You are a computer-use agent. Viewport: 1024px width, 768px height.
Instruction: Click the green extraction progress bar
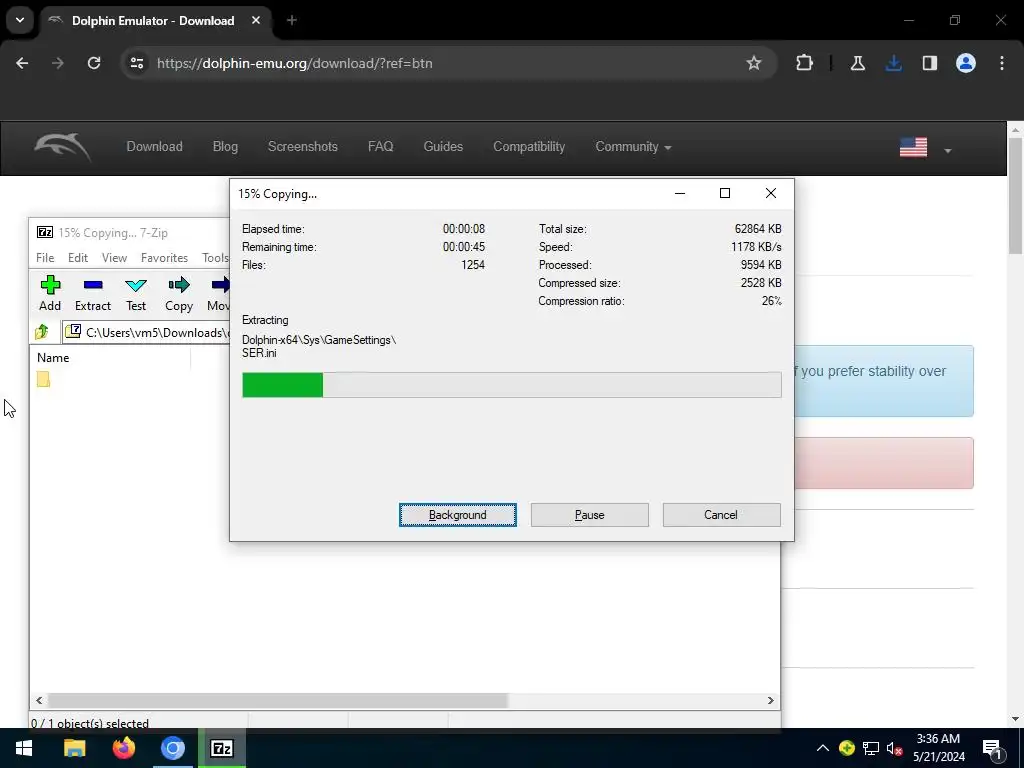[283, 385]
